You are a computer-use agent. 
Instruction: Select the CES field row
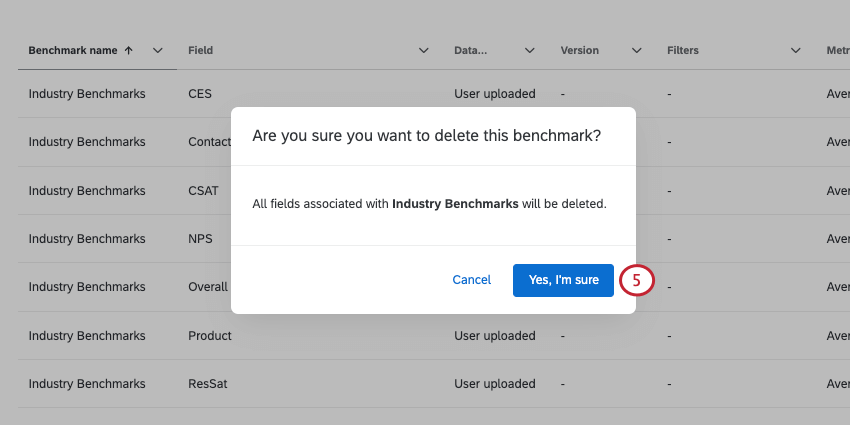[200, 94]
